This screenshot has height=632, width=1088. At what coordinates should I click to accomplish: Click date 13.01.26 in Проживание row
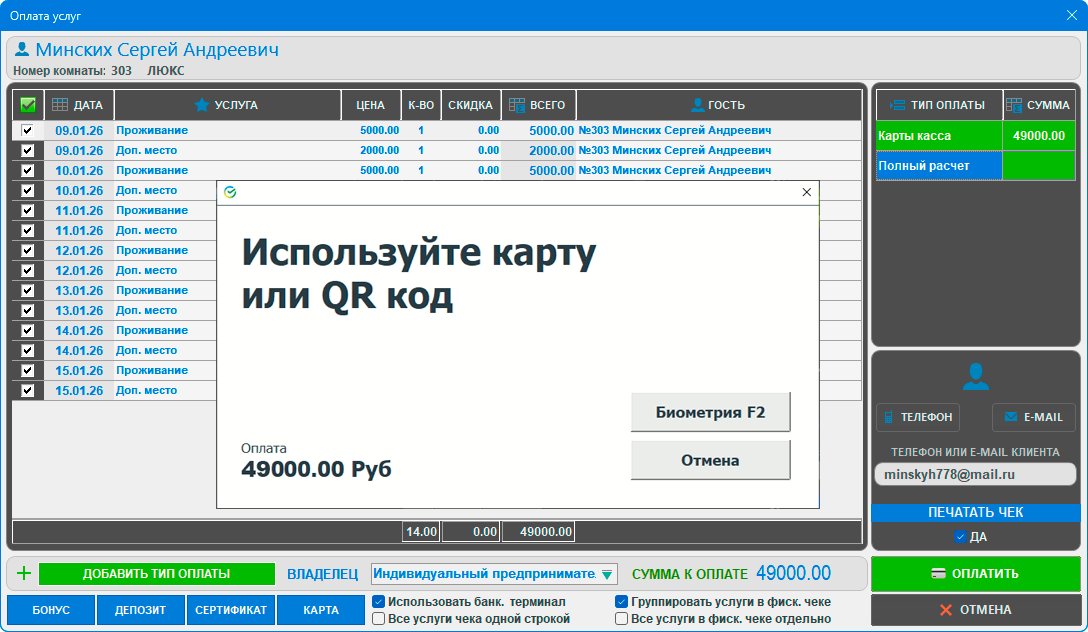(x=79, y=290)
